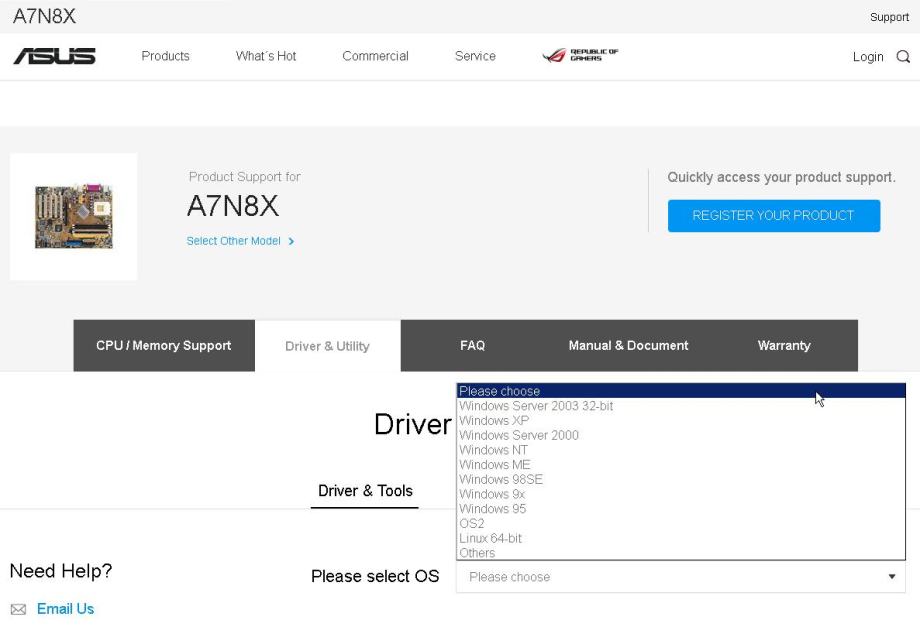The image size is (920, 627).
Task: Select Windows 98SE from the list
Action: (500, 480)
